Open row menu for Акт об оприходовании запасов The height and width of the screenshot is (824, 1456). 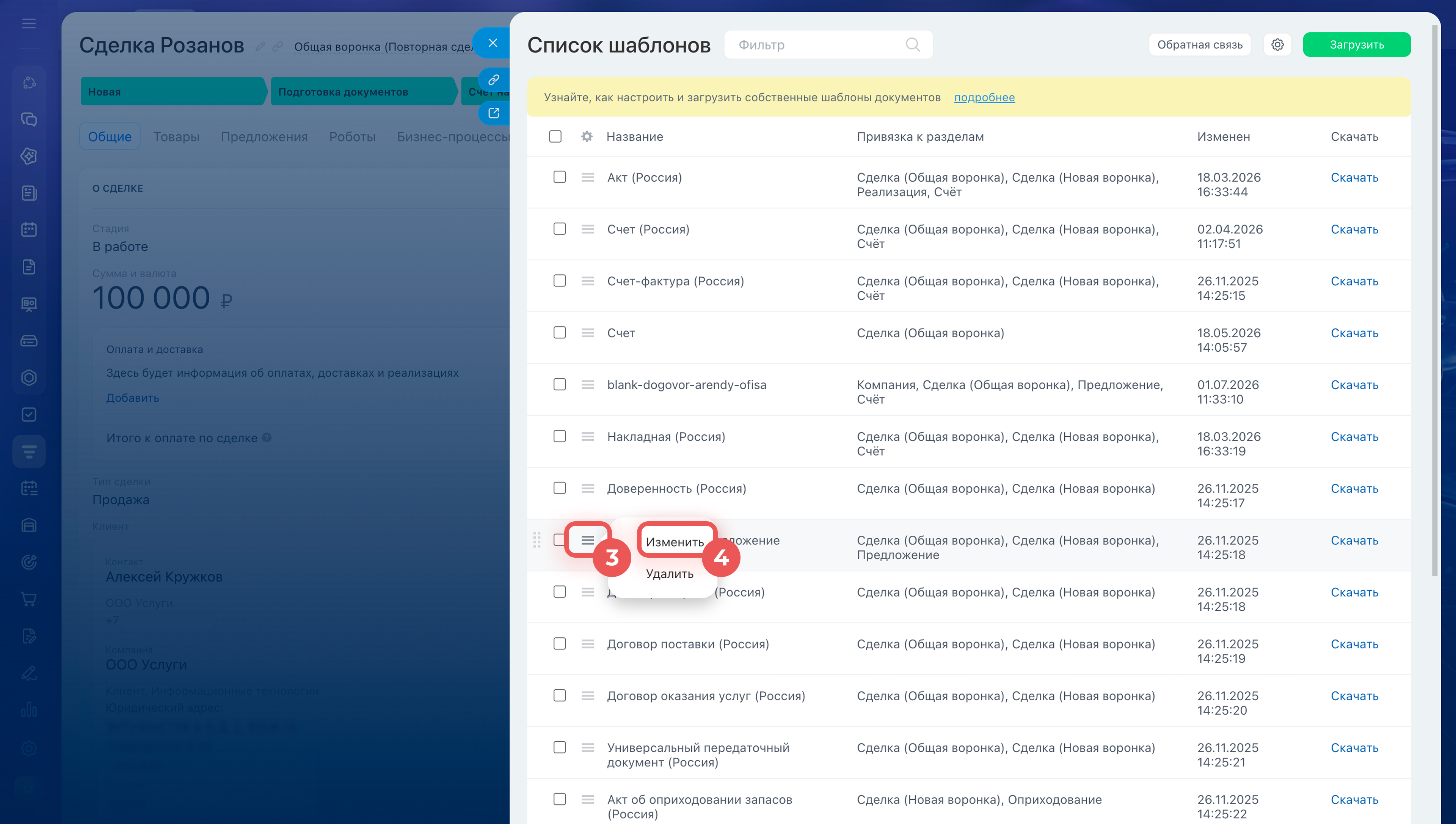pos(587,799)
